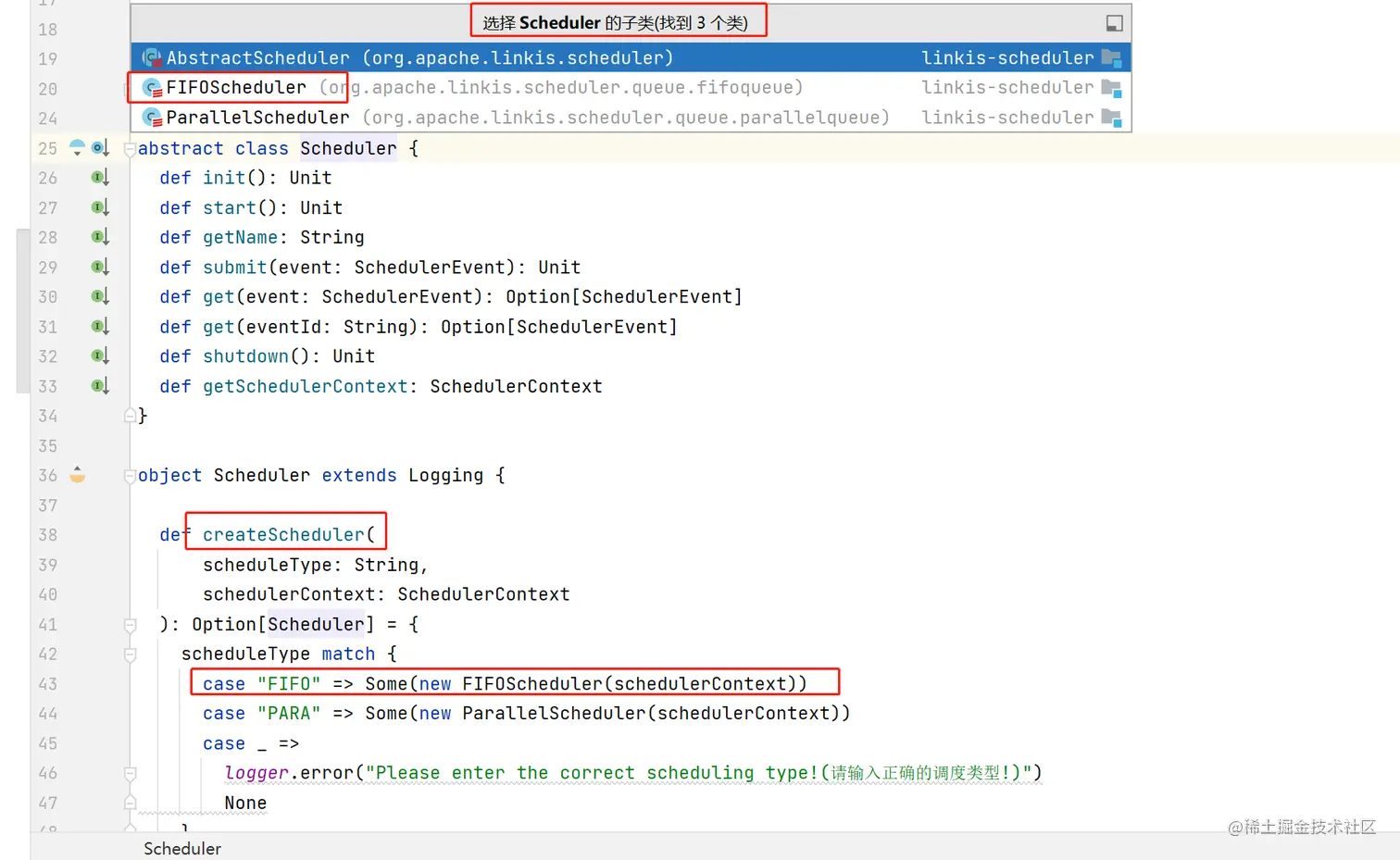Viewport: 1400px width, 860px height.
Task: Open the implementations gutter icon for submit
Action: pos(100,267)
